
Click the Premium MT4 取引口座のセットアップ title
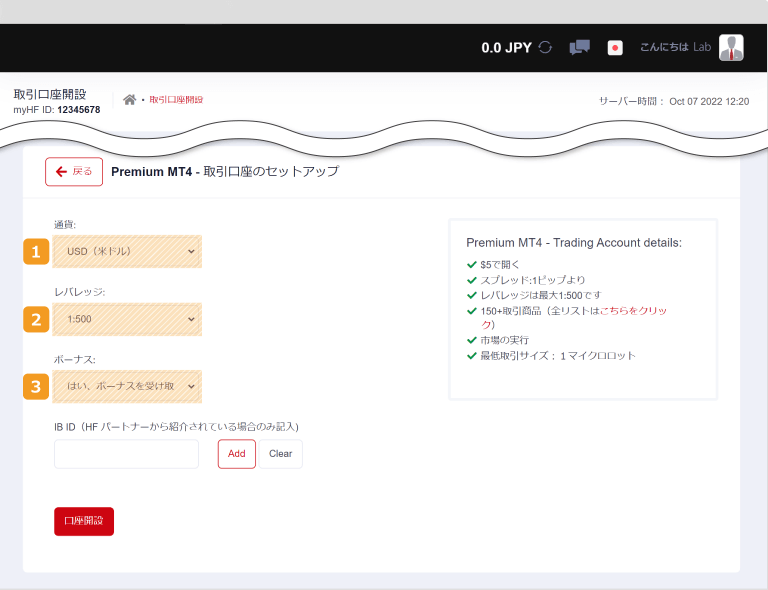coord(225,171)
